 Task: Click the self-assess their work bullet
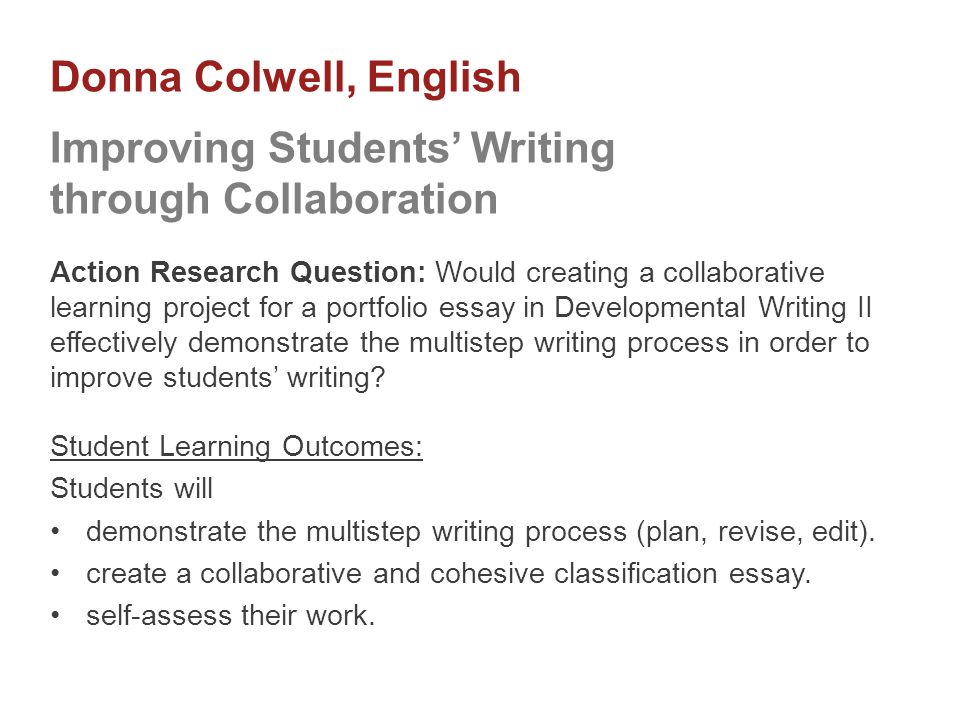230,615
